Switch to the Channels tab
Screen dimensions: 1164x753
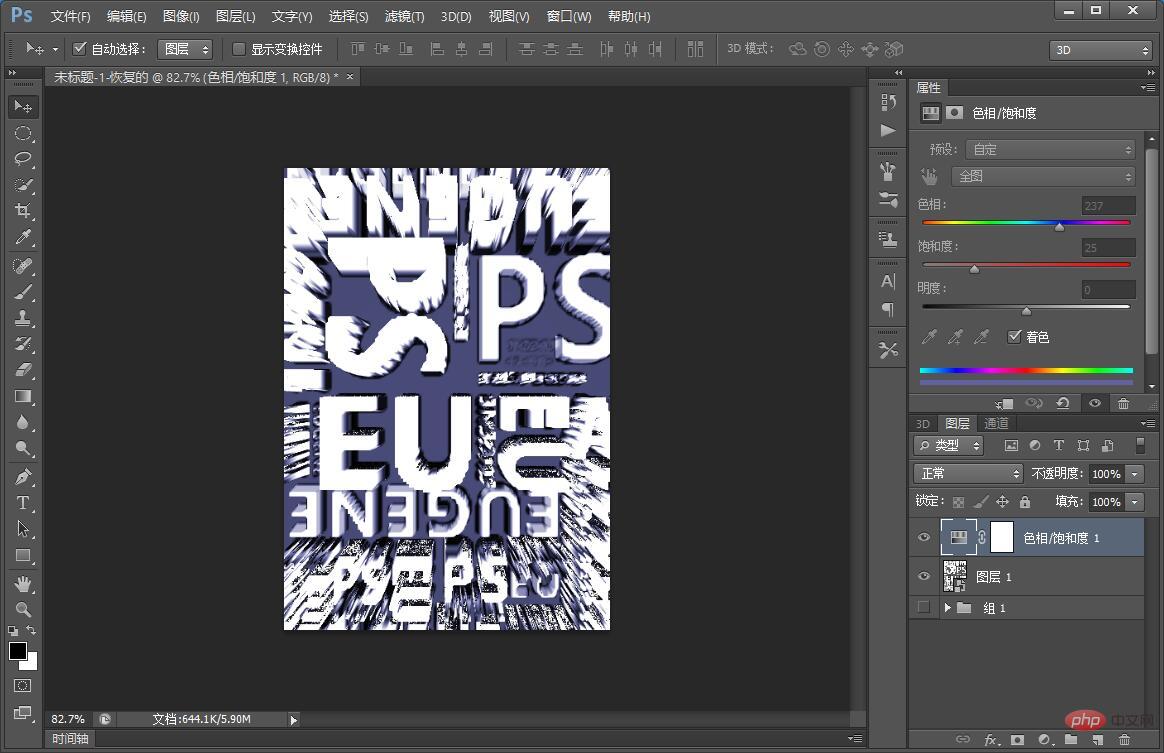click(x=996, y=423)
